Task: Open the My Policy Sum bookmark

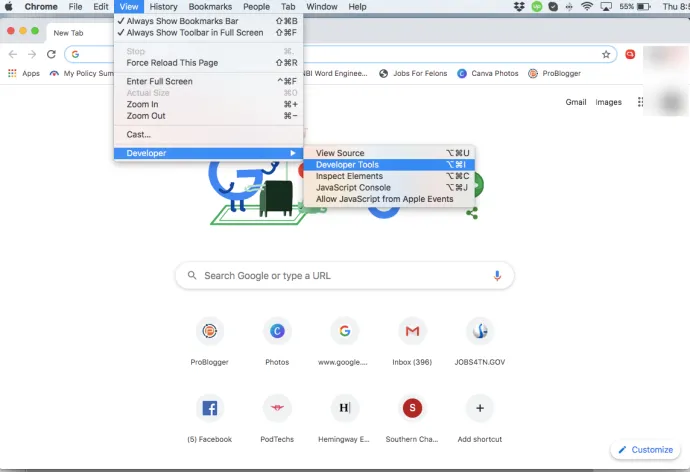Action: tap(81, 73)
